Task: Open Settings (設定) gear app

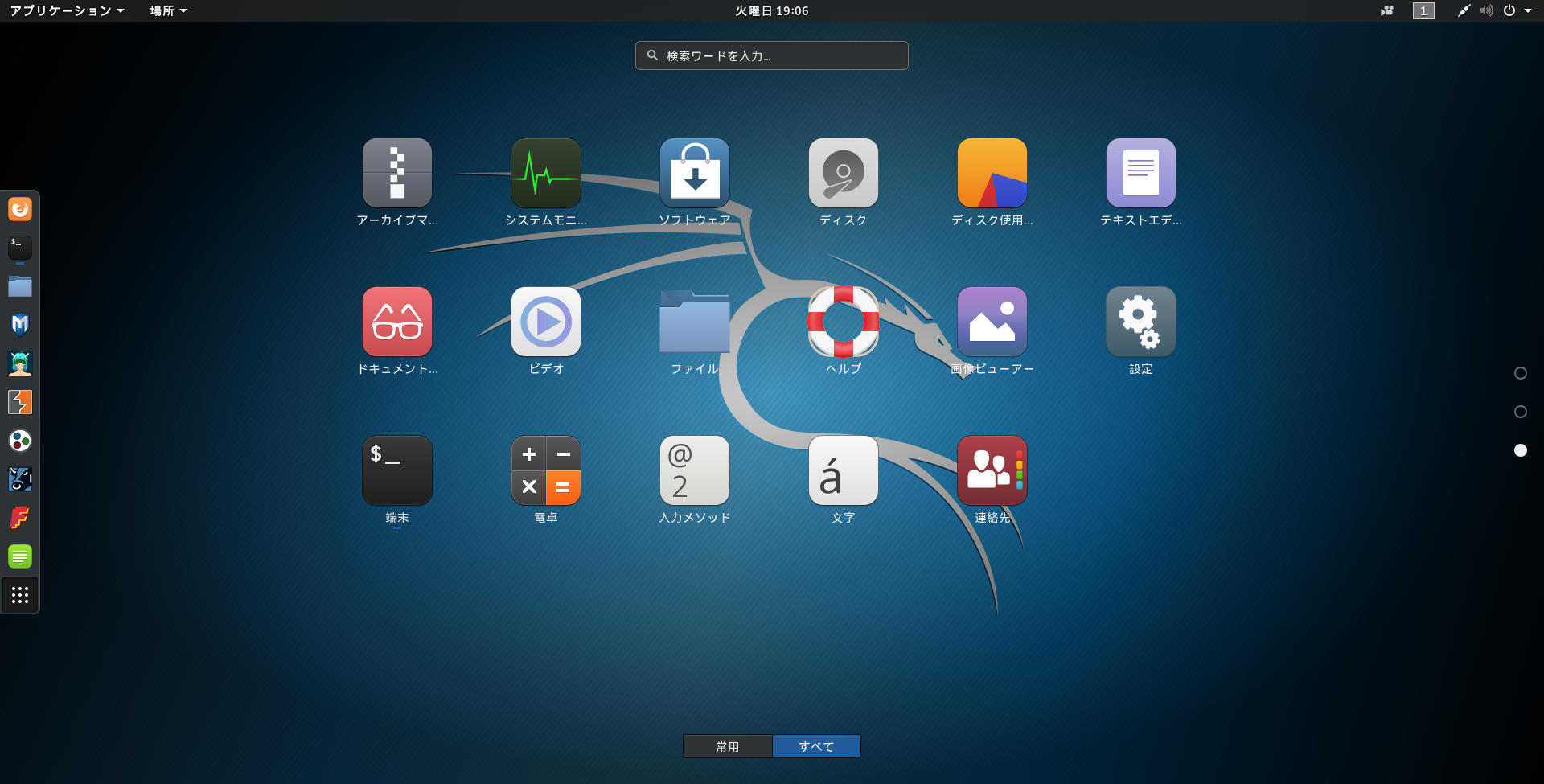Action: tap(1141, 322)
